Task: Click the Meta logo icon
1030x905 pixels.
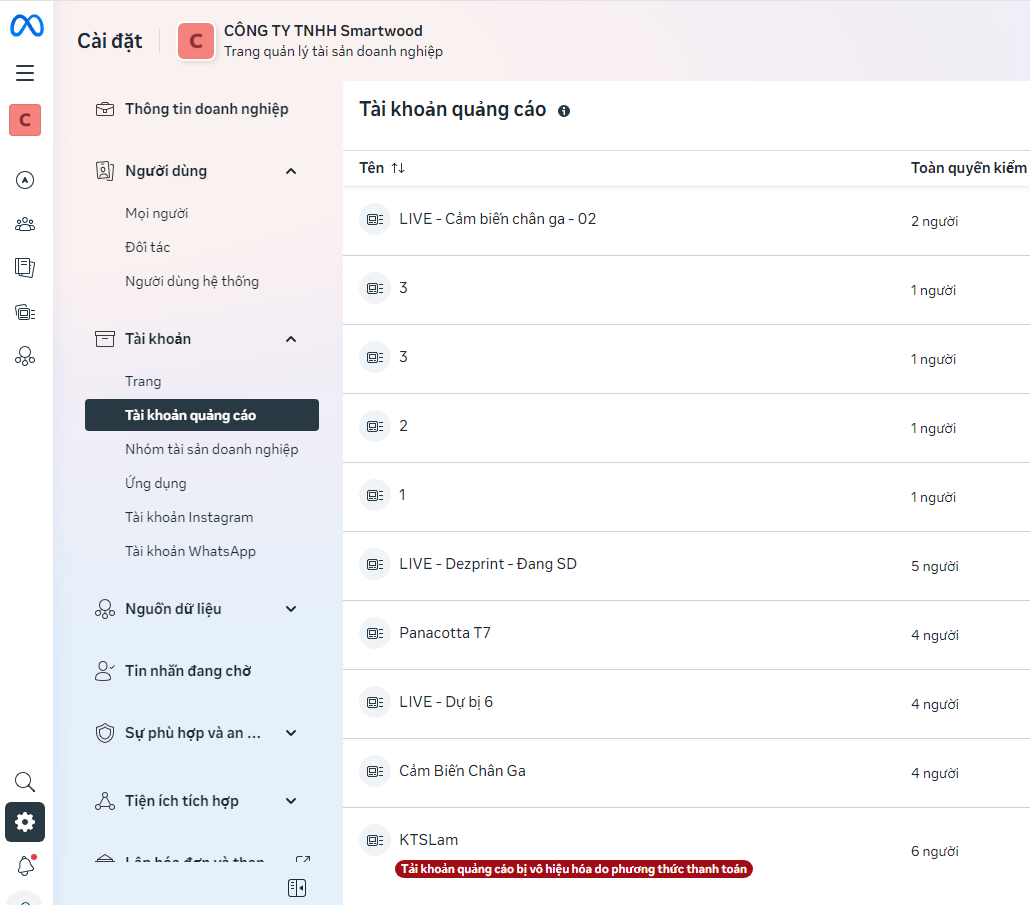Action: [26, 27]
